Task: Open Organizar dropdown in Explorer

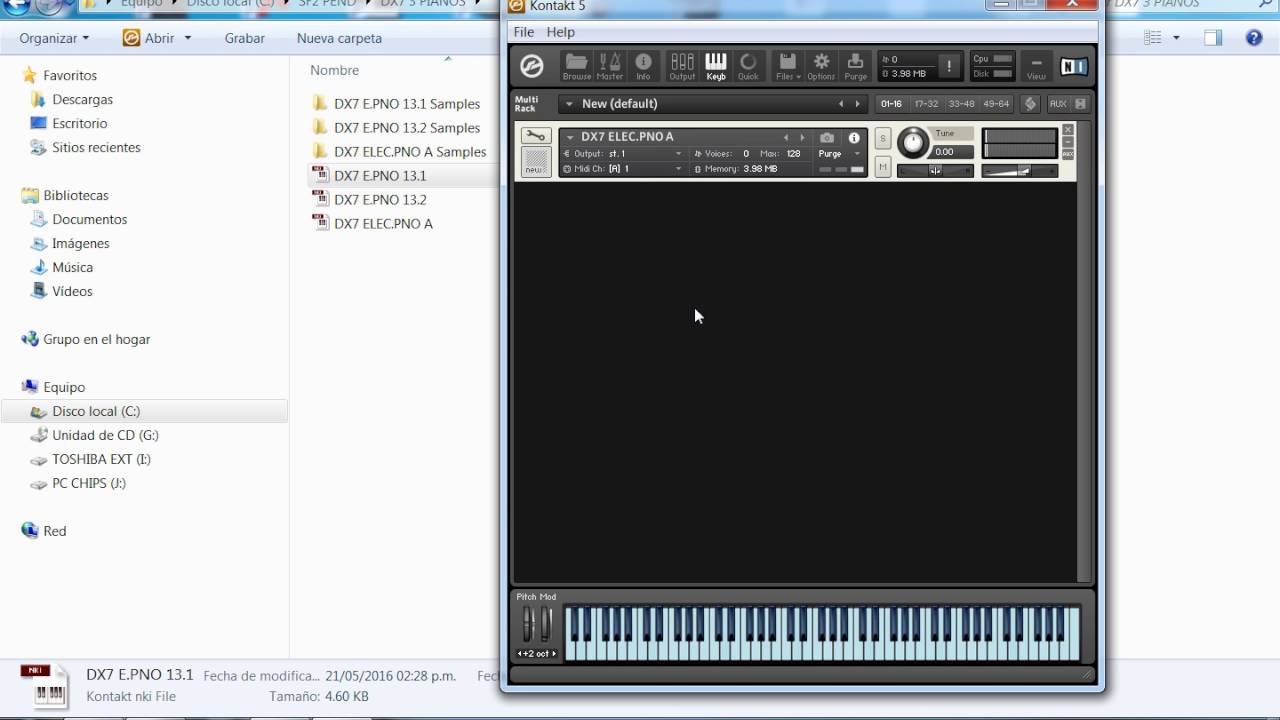Action: click(x=54, y=38)
